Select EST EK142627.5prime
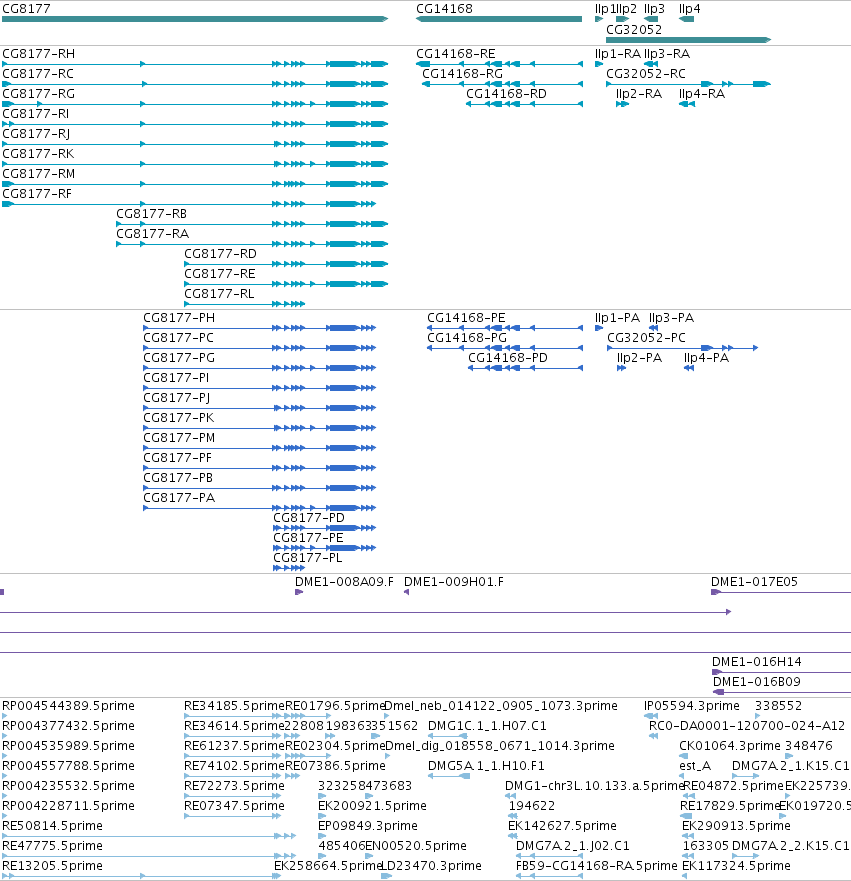 pyautogui.click(x=562, y=826)
